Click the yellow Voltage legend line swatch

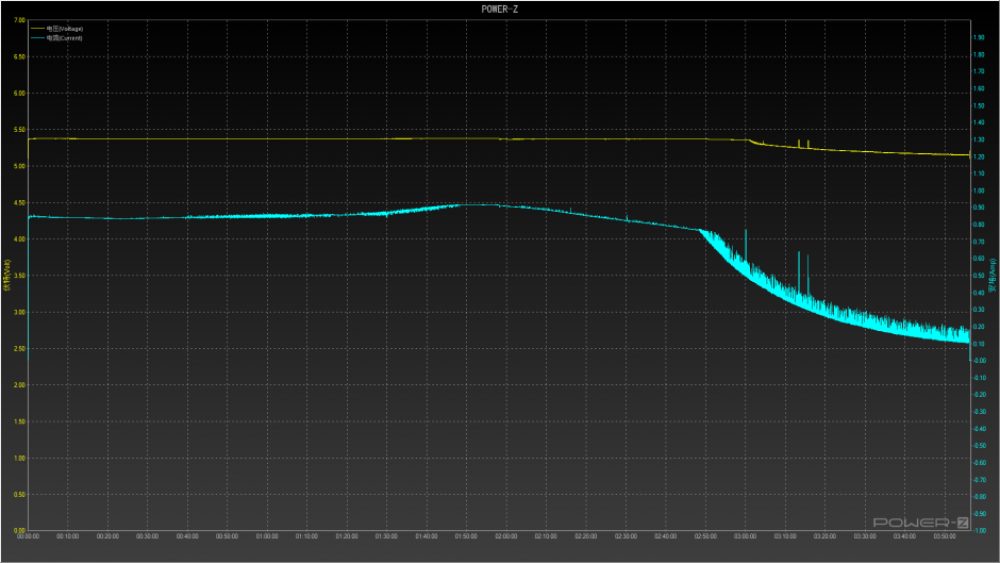pyautogui.click(x=38, y=29)
